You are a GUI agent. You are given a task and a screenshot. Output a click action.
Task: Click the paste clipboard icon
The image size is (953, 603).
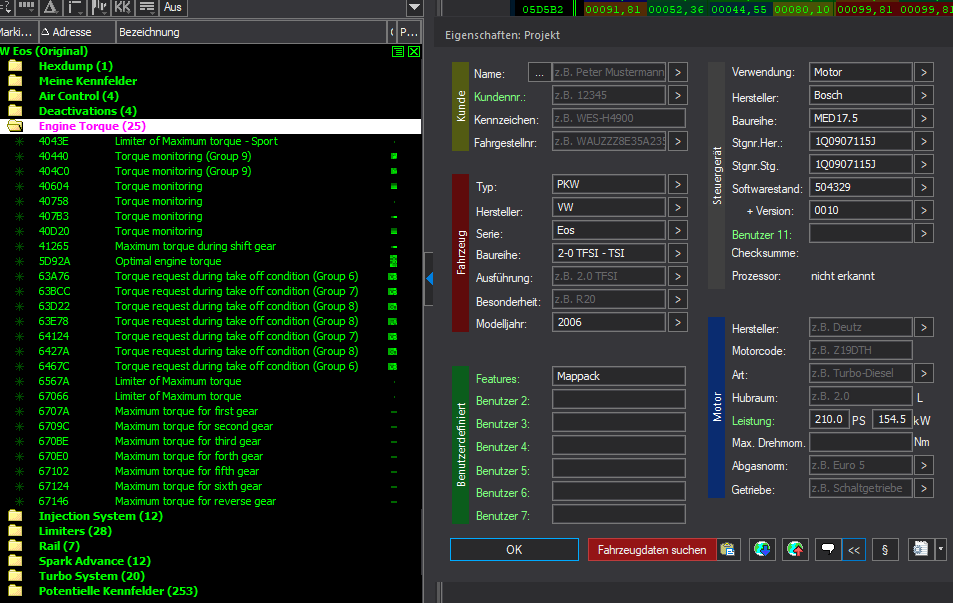[728, 549]
